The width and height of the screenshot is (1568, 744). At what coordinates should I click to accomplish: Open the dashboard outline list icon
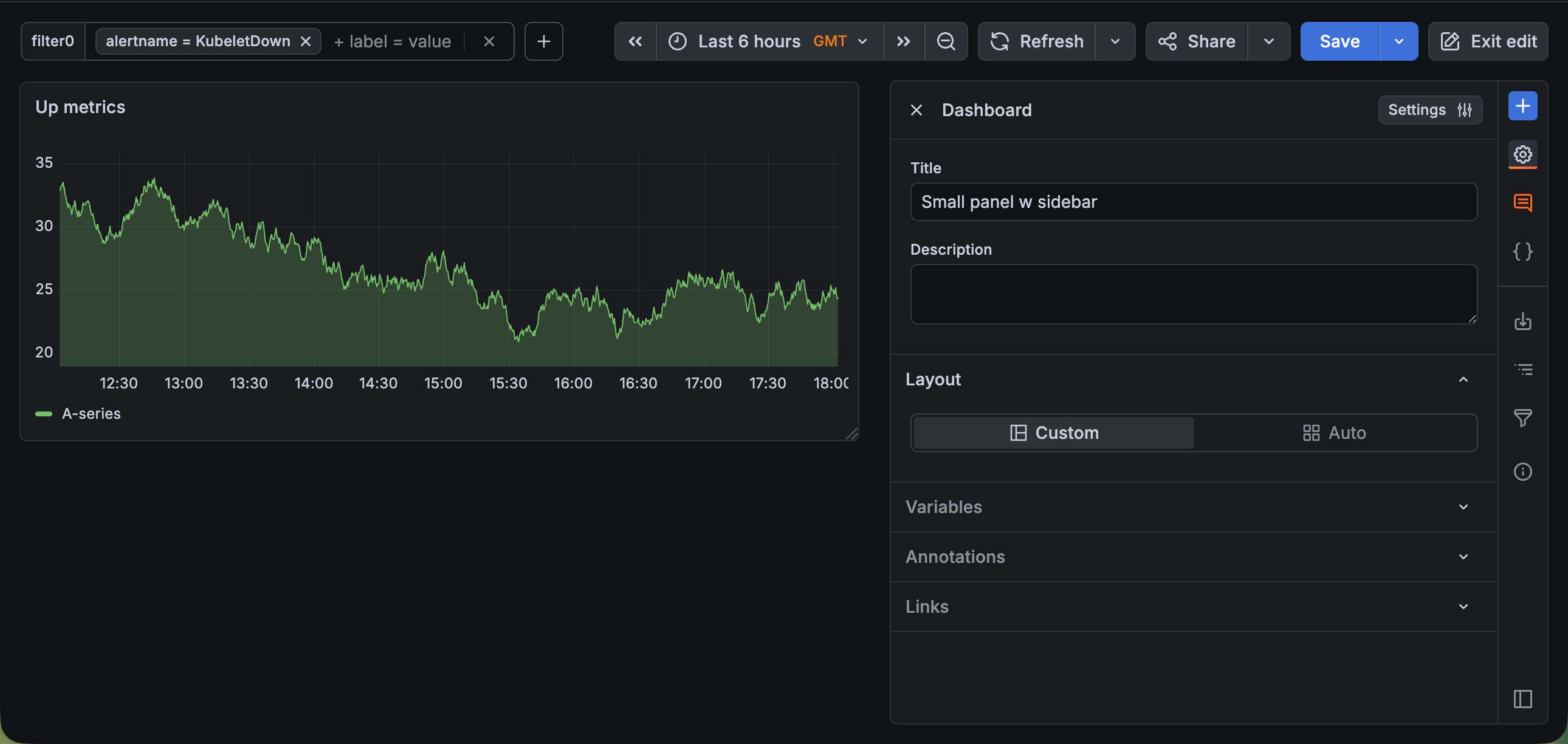click(x=1522, y=369)
